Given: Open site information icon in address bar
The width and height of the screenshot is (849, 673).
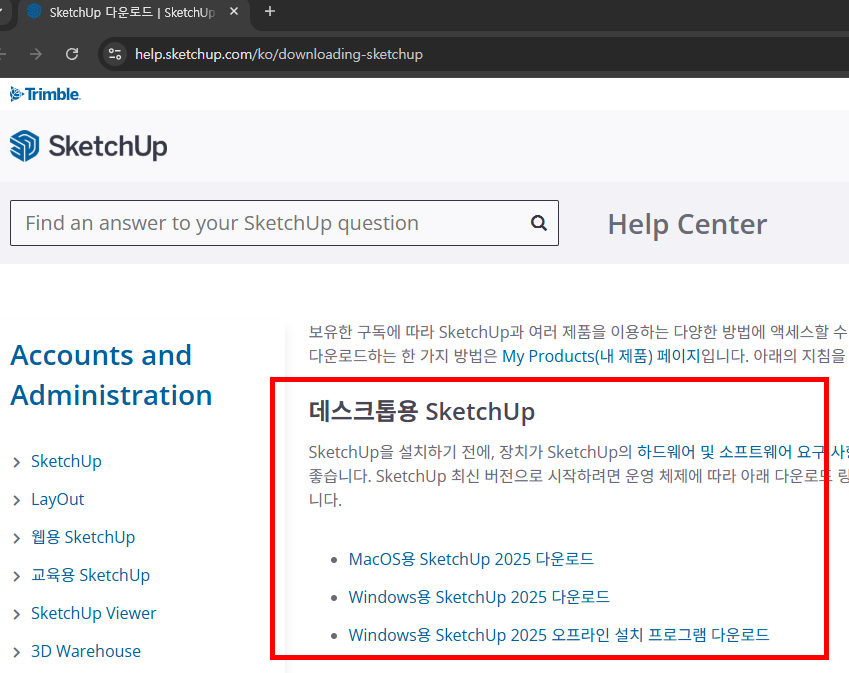Looking at the screenshot, I should point(115,54).
